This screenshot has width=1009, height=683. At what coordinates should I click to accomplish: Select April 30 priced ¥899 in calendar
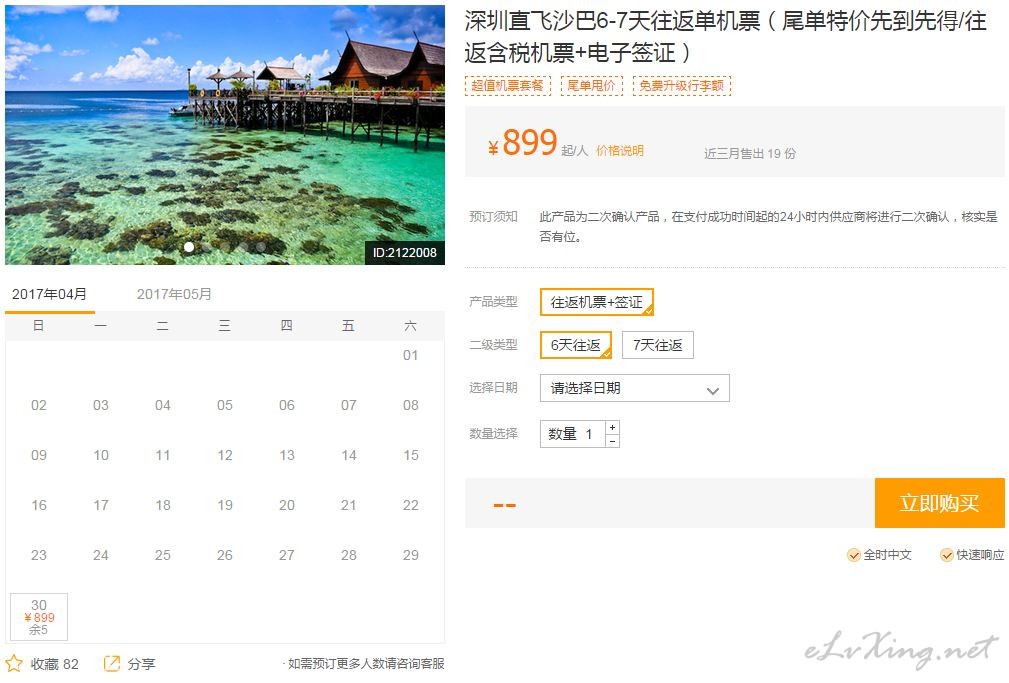[x=39, y=617]
